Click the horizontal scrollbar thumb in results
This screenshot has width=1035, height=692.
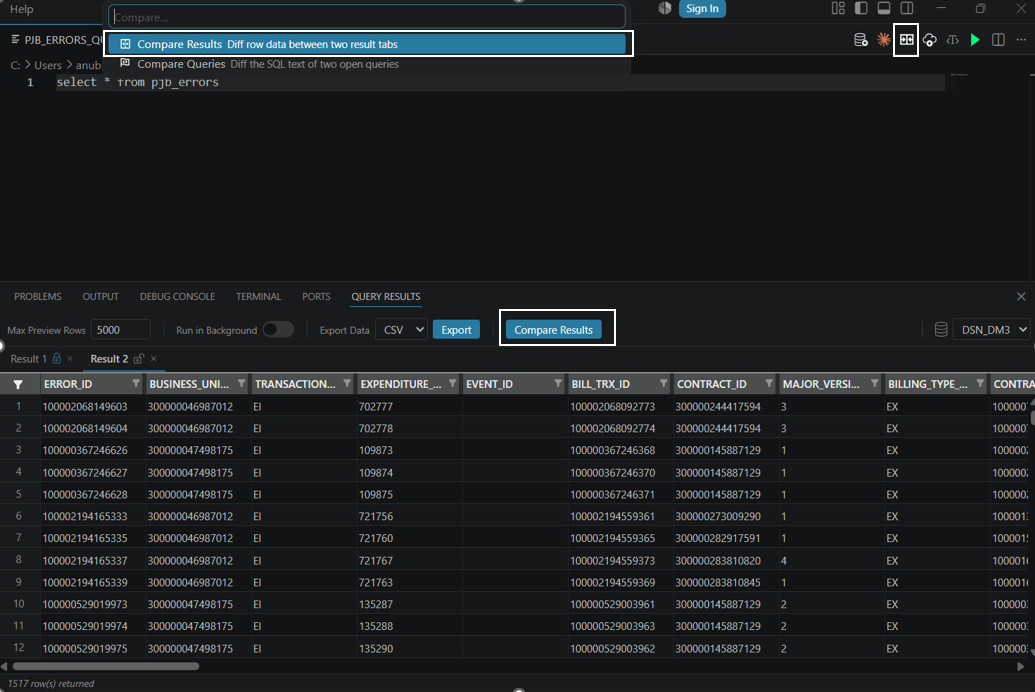pyautogui.click(x=106, y=666)
